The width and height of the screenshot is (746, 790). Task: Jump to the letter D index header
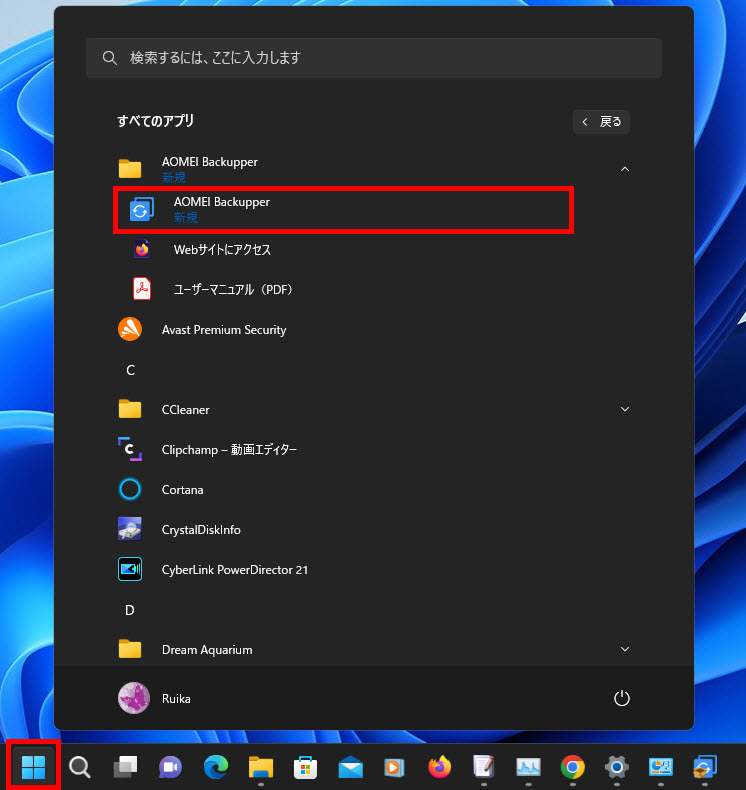click(x=130, y=610)
